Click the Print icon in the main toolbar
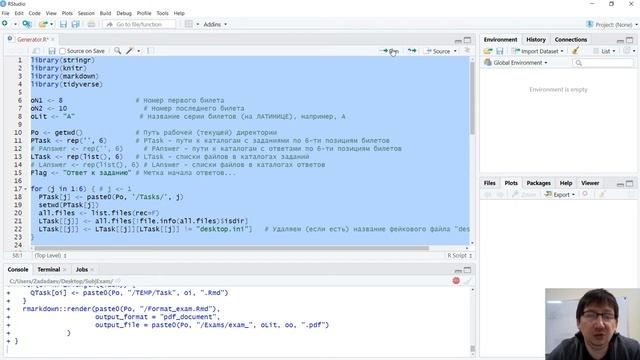This screenshot has height=360, width=640. [x=91, y=24]
